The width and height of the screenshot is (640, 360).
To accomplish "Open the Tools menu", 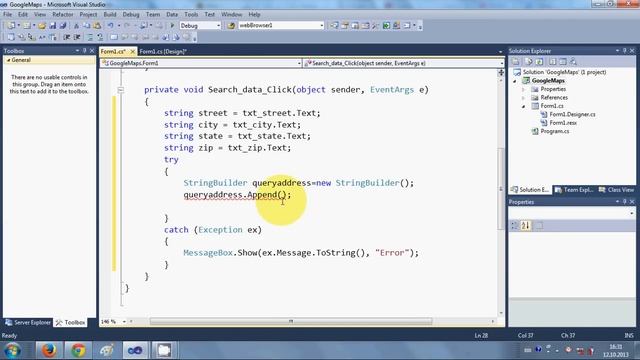I will pos(191,14).
